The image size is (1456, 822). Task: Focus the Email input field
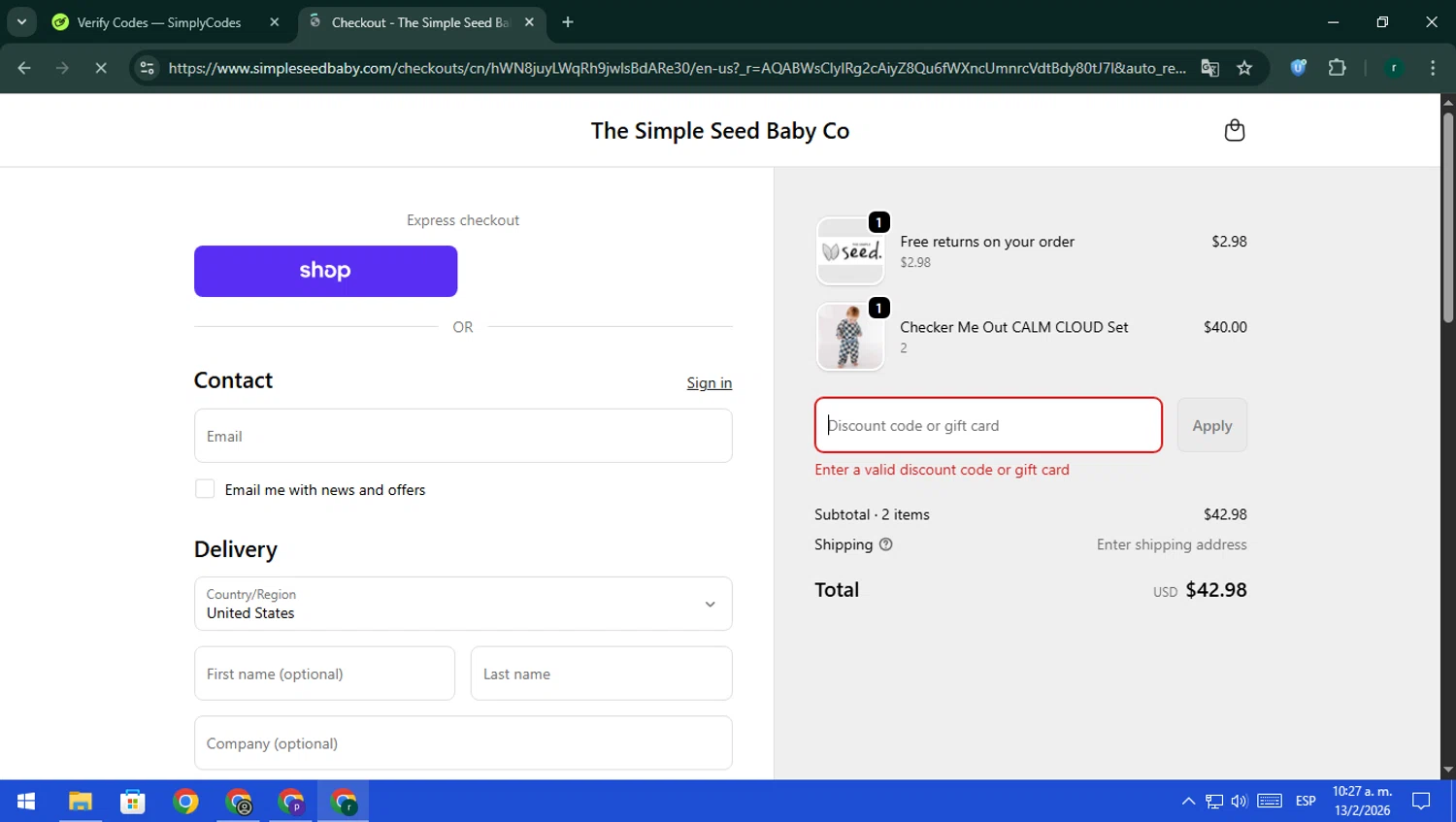(463, 436)
